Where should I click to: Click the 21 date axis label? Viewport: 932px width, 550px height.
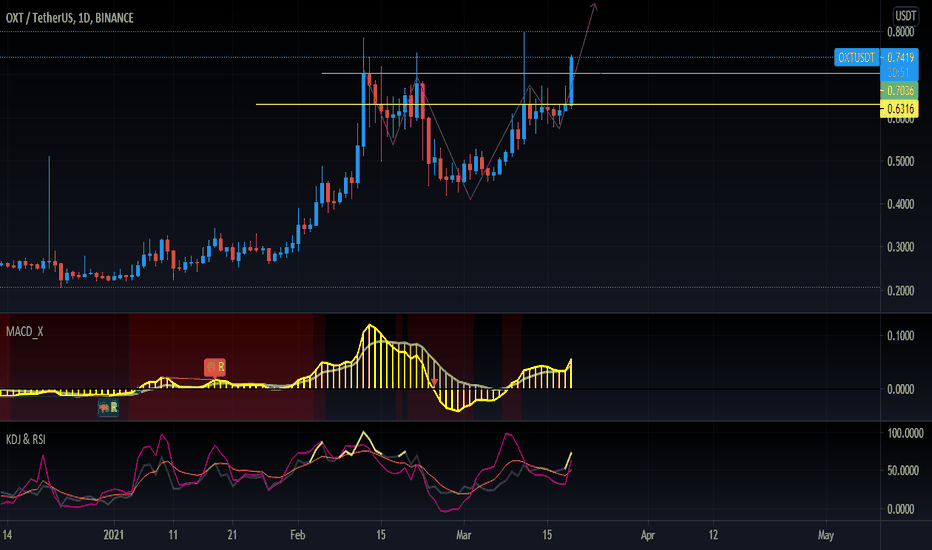(232, 535)
